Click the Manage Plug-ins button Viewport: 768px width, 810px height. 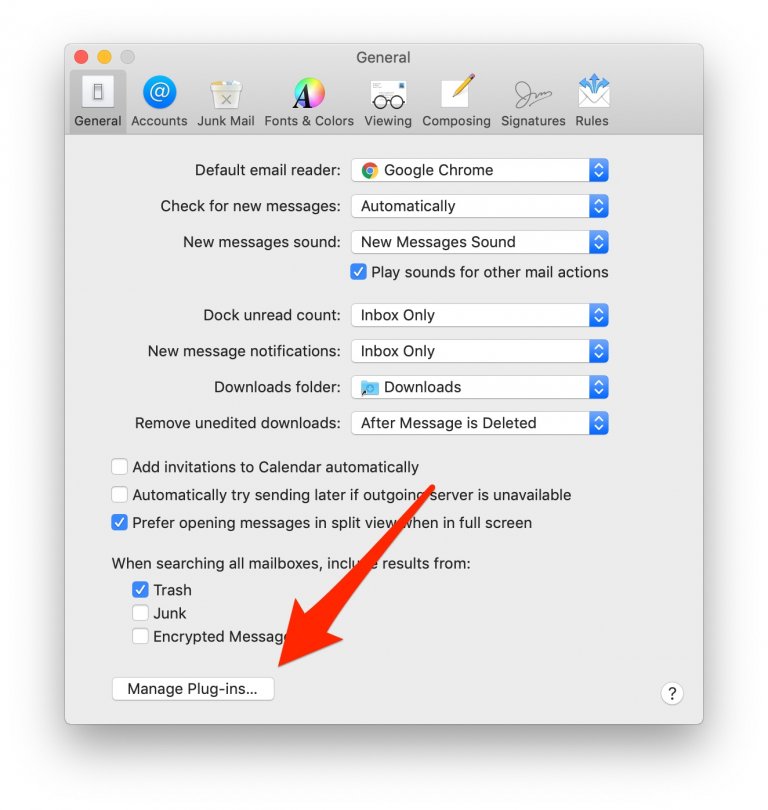[x=193, y=689]
